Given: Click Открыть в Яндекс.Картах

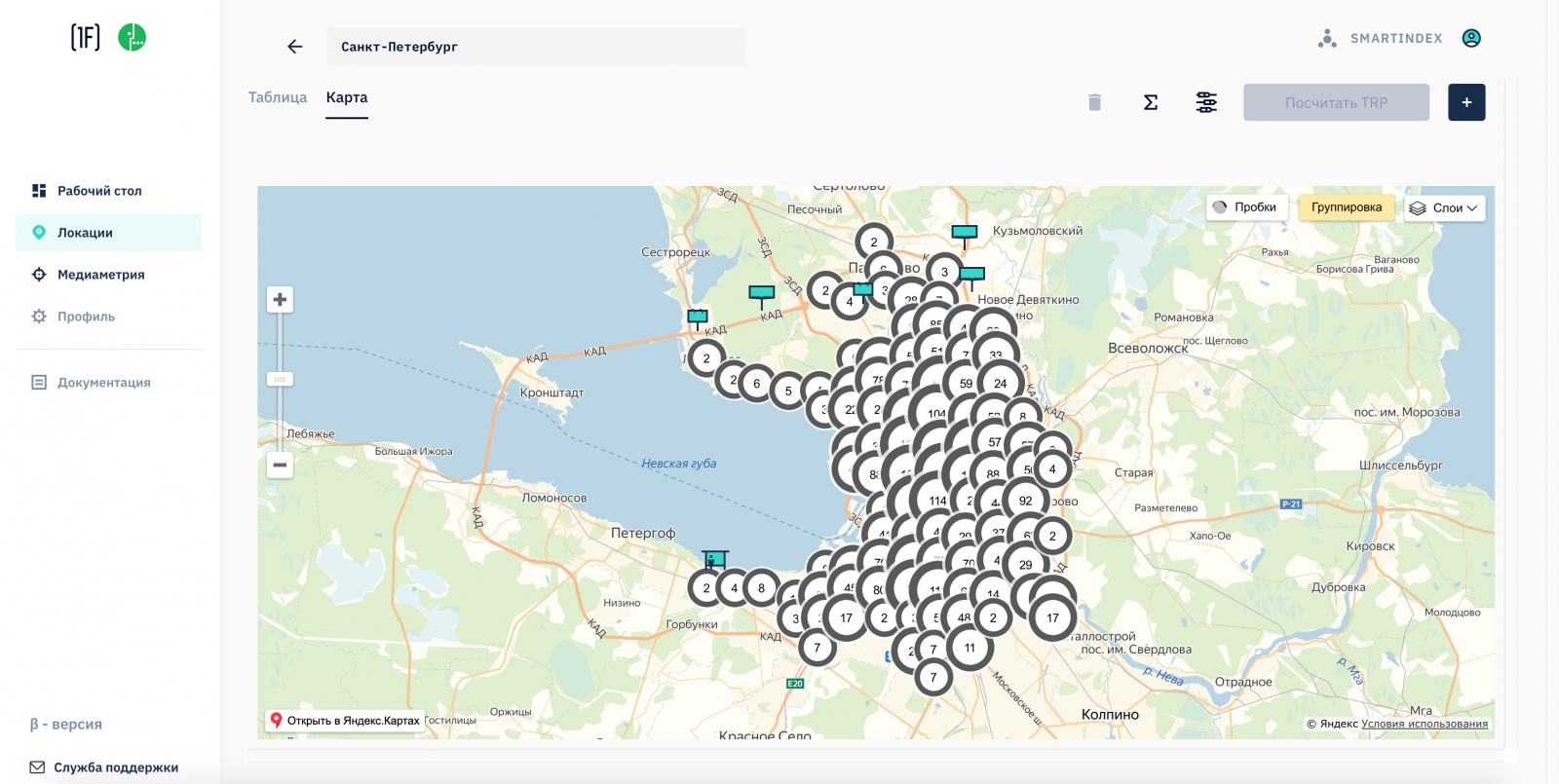Looking at the screenshot, I should click(345, 721).
